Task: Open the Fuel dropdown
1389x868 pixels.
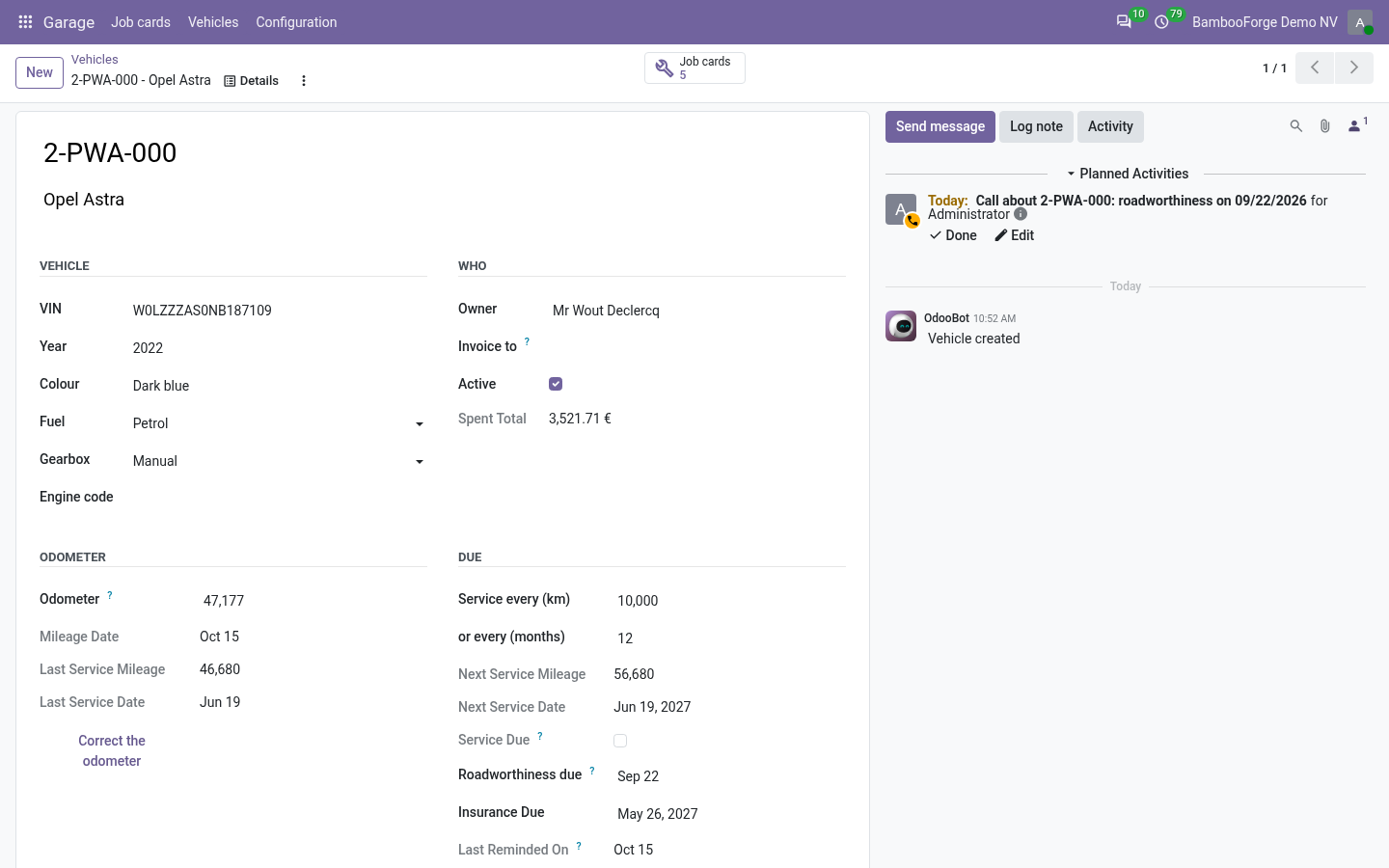Action: tap(278, 423)
